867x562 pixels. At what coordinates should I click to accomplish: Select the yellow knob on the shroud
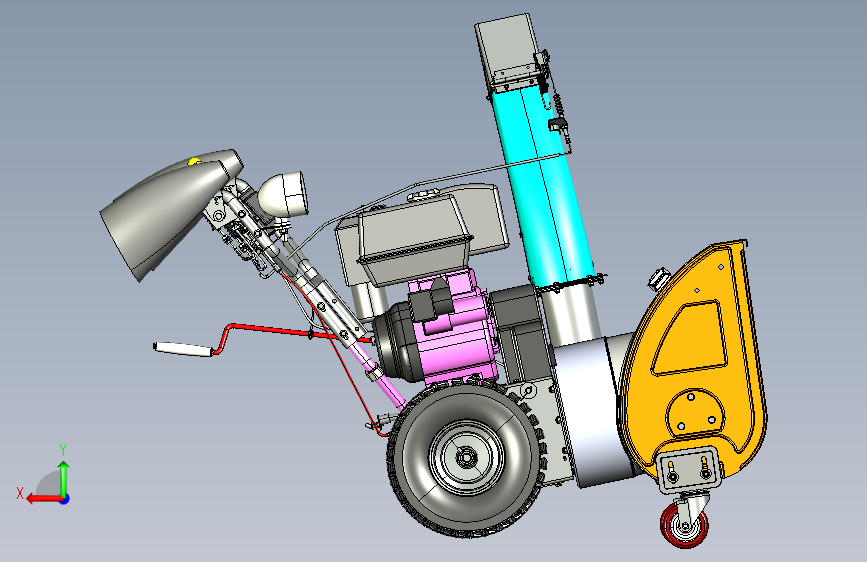194,162
